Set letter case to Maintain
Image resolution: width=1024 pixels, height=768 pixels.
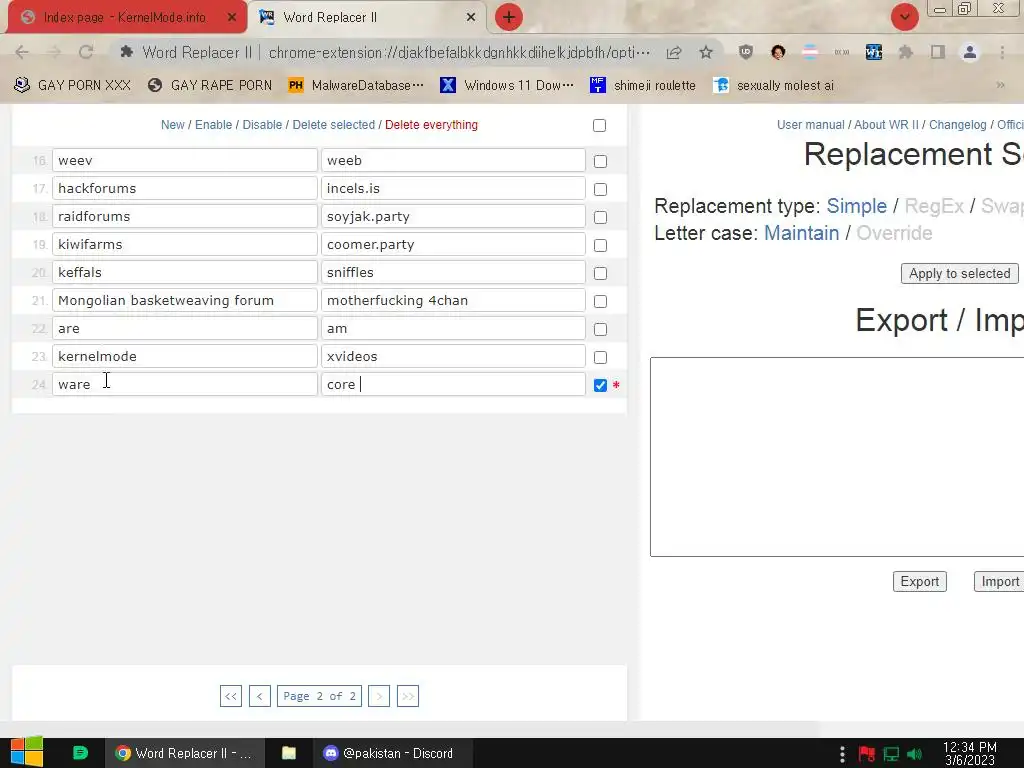(801, 233)
